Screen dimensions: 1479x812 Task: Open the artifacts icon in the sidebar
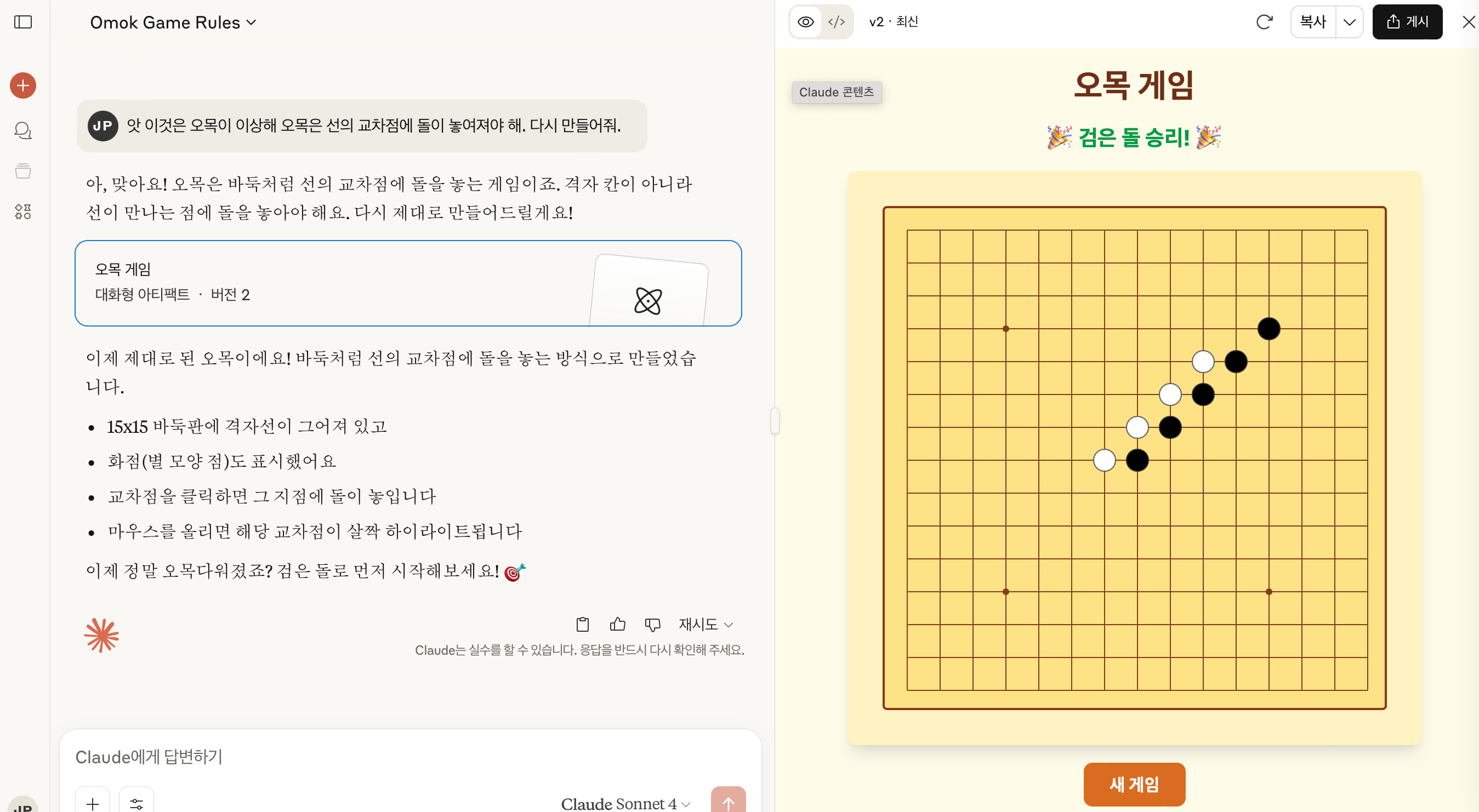[23, 211]
